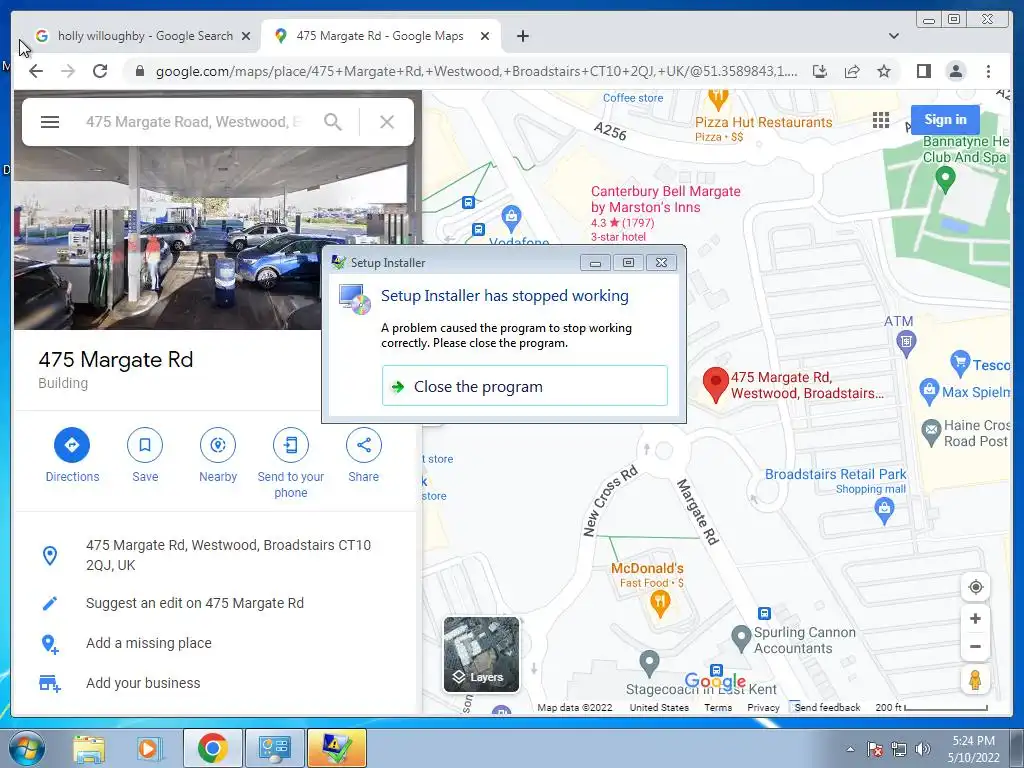Click the Chrome address bar URL
This screenshot has height=768, width=1024.
pyautogui.click(x=475, y=71)
